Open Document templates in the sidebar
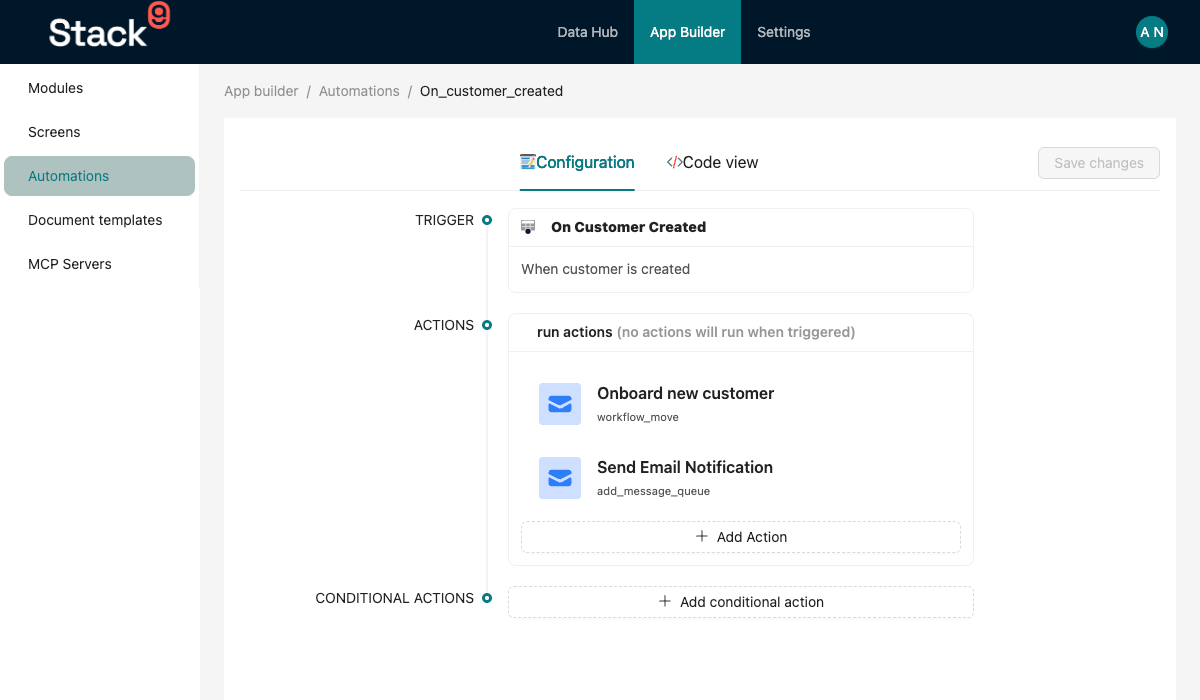 tap(100, 220)
